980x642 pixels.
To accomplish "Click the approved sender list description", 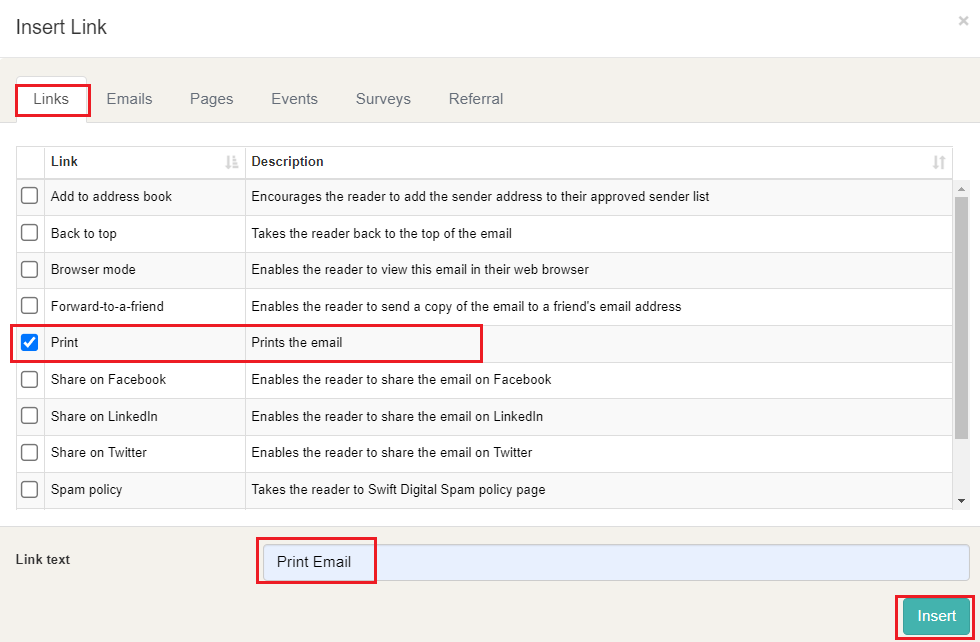I will click(x=480, y=196).
